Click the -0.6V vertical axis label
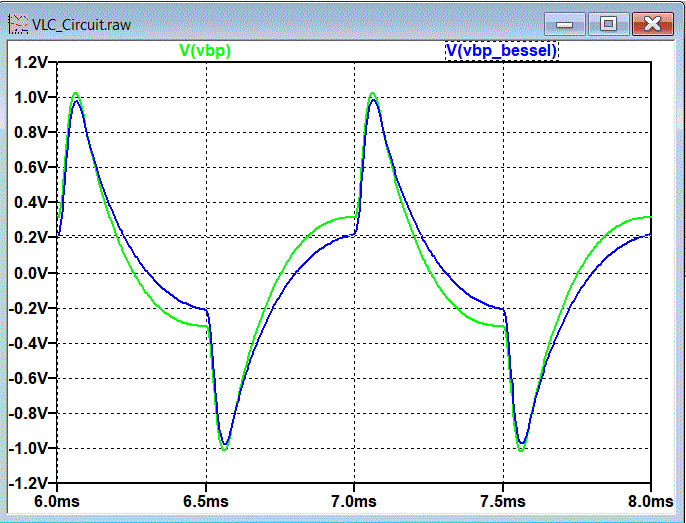The width and height of the screenshot is (686, 523). 28,378
